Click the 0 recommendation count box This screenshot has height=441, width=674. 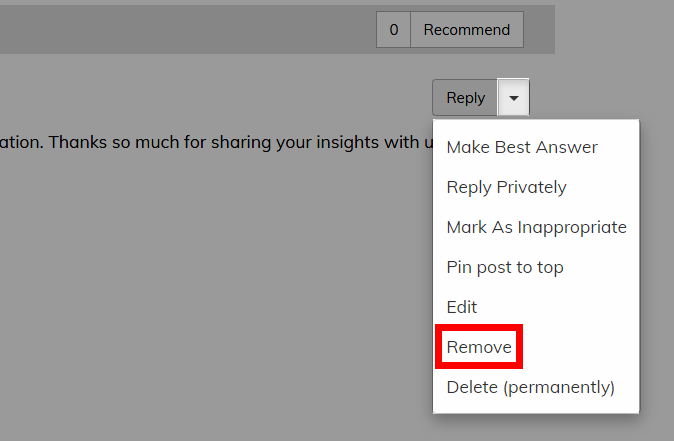coord(393,30)
